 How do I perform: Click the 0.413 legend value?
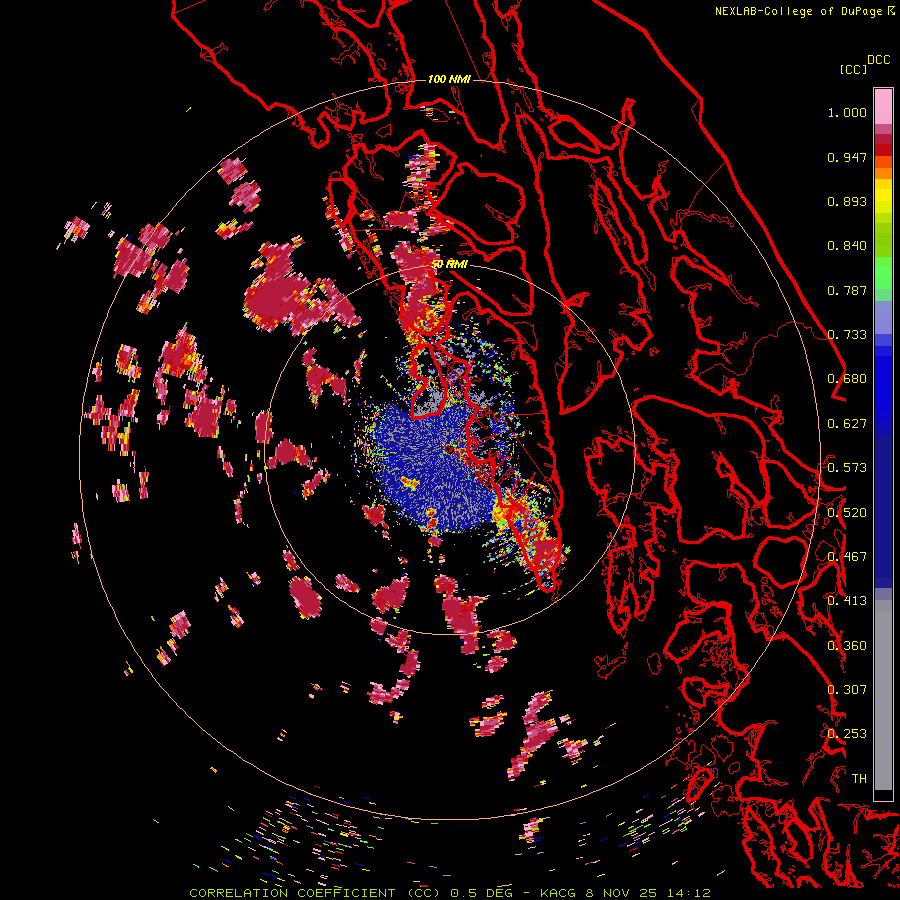[x=847, y=601]
